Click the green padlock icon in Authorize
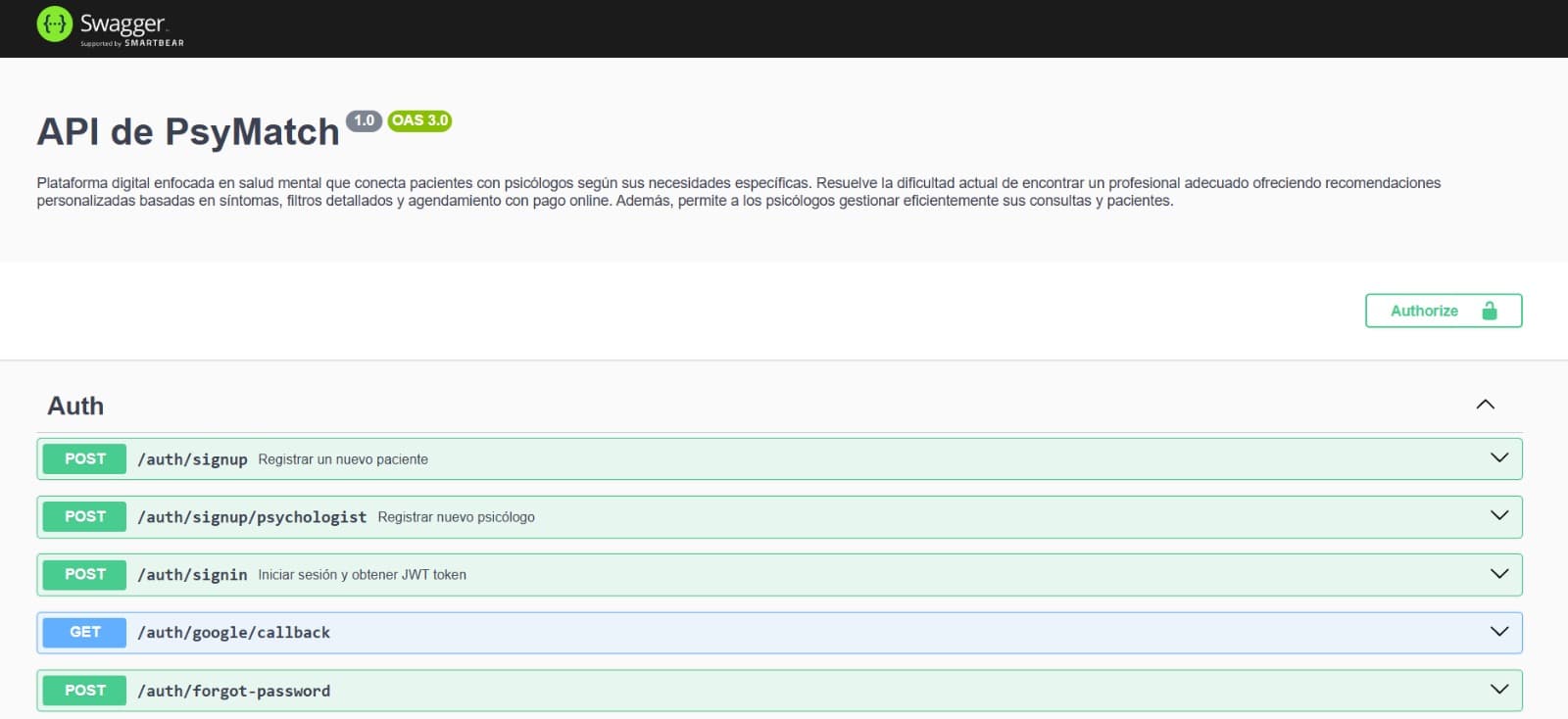This screenshot has height=719, width=1568. (1490, 311)
